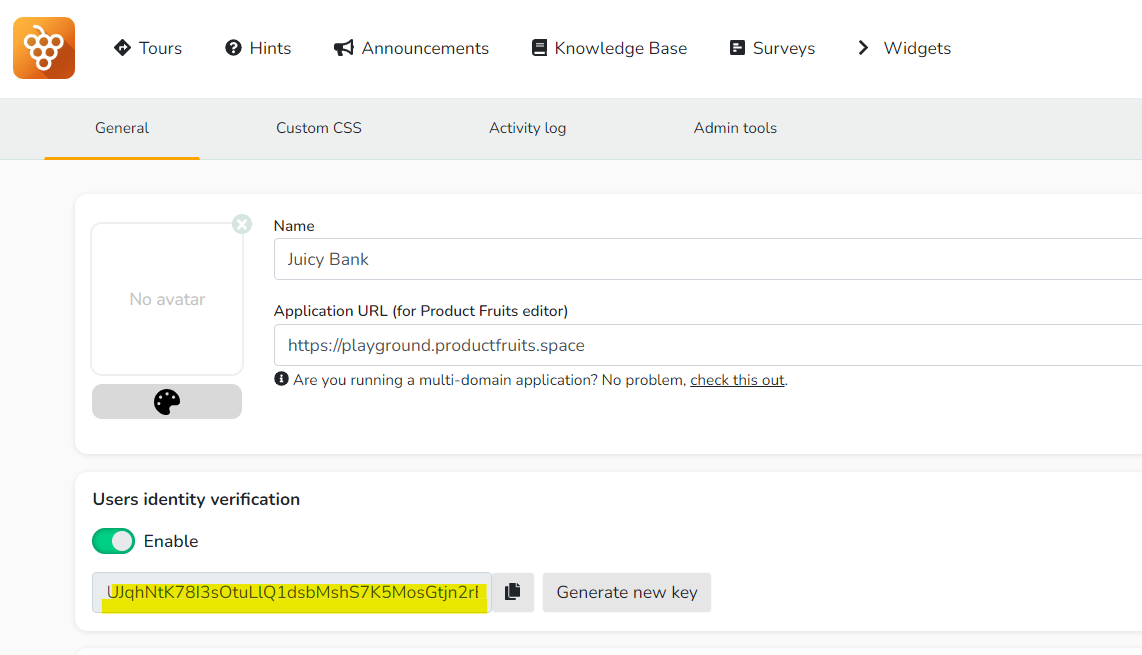Click the 'Application URL (for Product Fruits editor)' label
Screen dimensions: 1142x655
(421, 311)
